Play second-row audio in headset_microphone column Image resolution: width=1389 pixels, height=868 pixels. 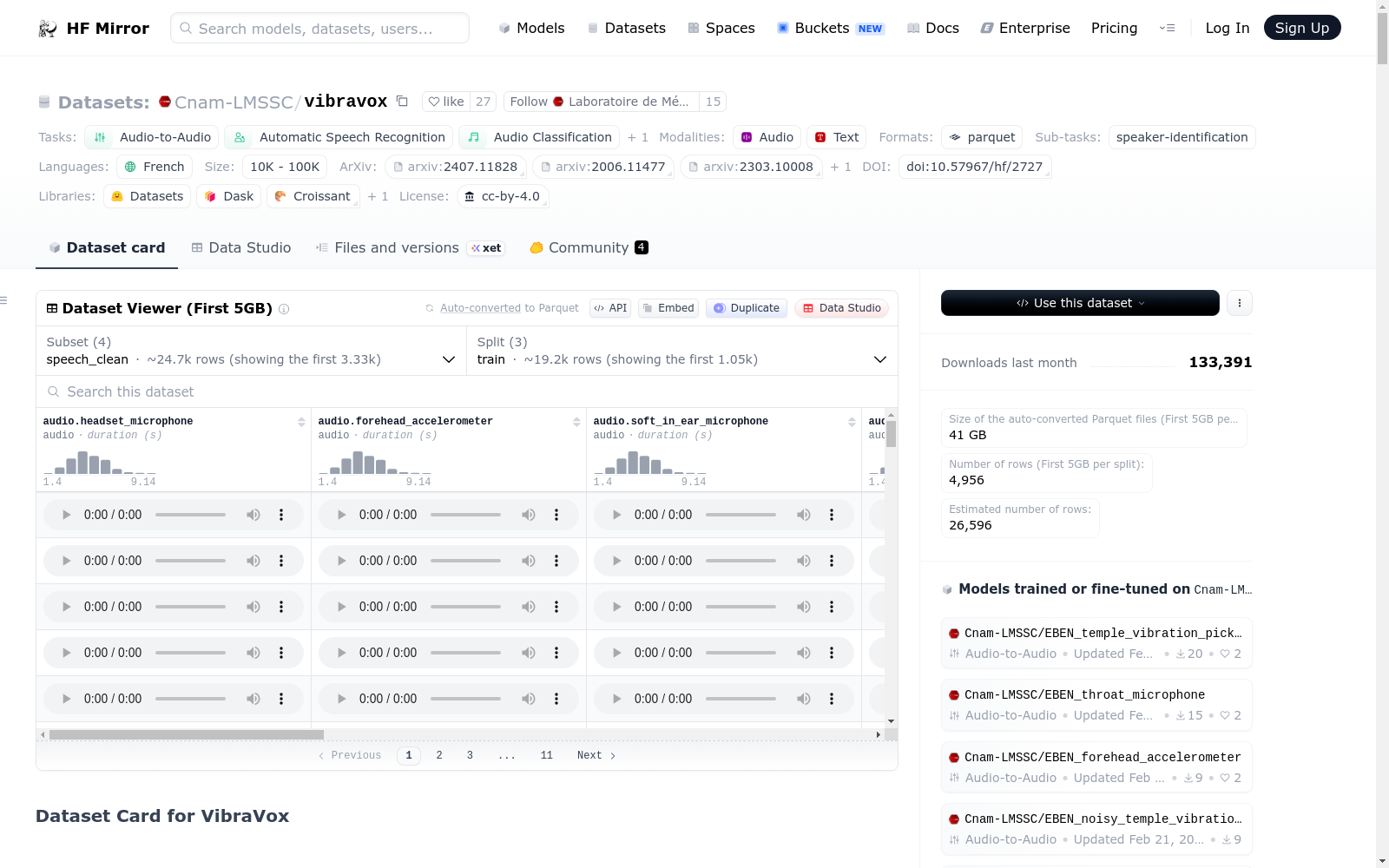click(x=66, y=561)
